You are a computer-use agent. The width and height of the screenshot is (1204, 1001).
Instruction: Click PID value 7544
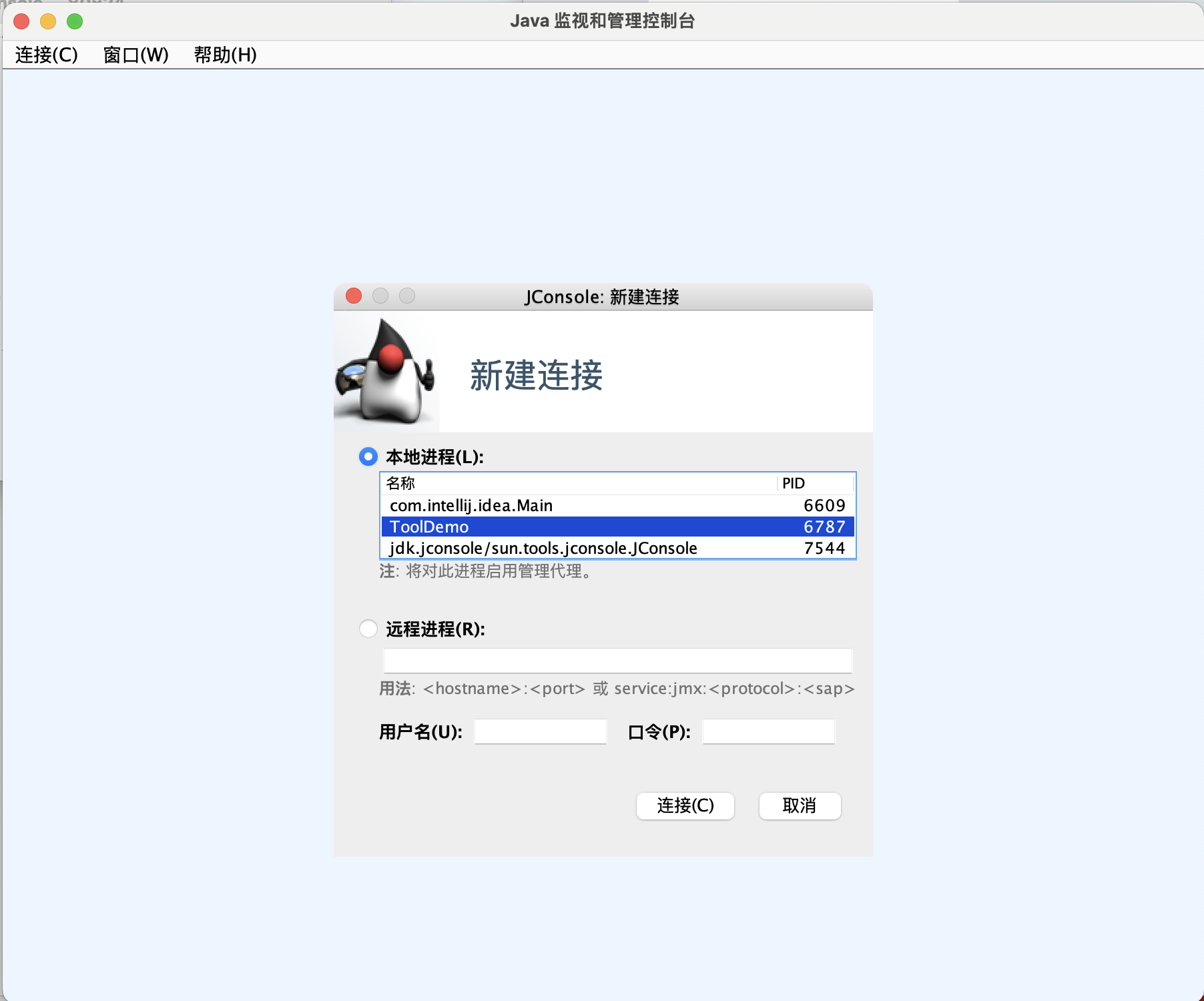824,548
